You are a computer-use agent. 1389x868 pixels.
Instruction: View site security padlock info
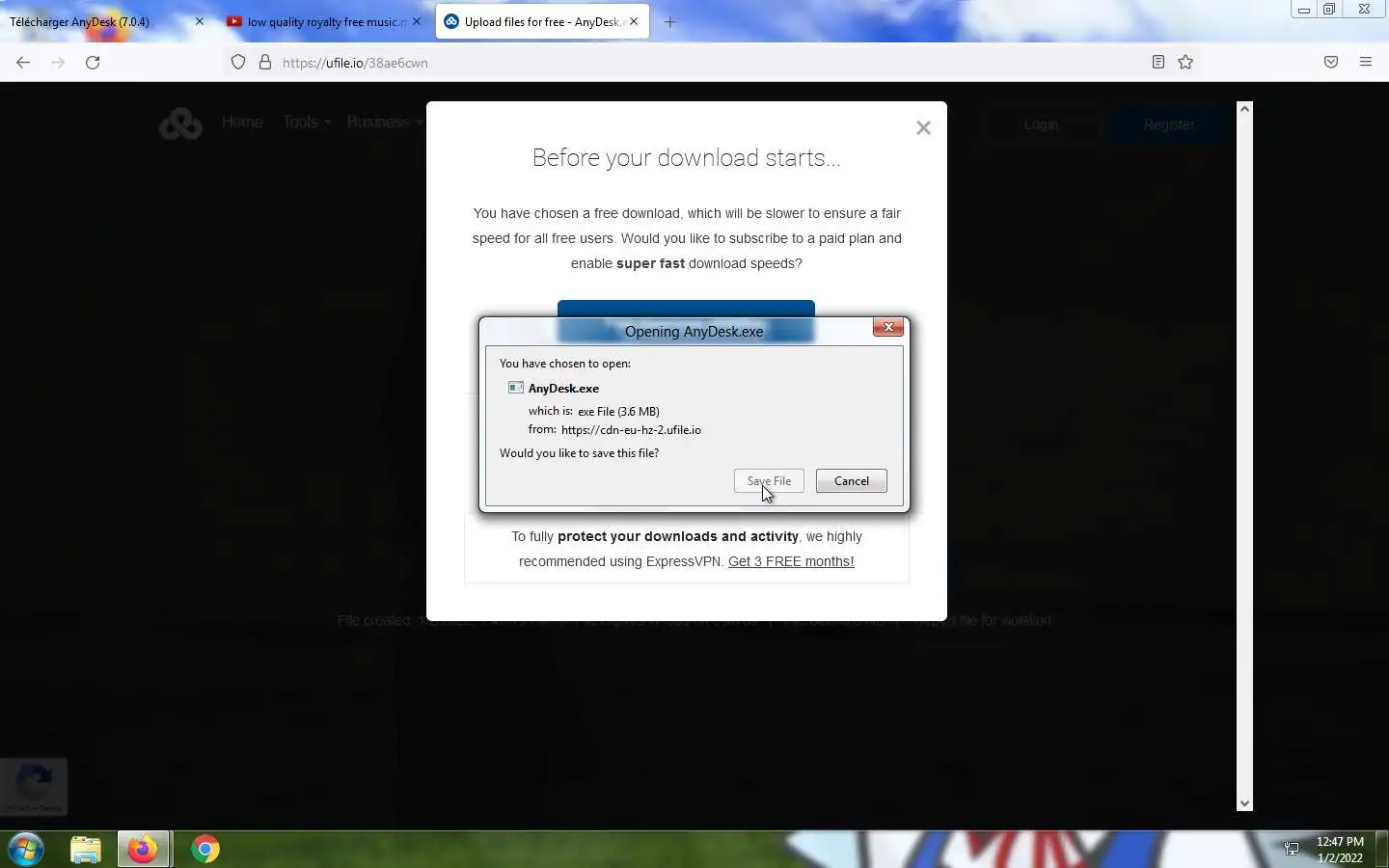point(265,63)
